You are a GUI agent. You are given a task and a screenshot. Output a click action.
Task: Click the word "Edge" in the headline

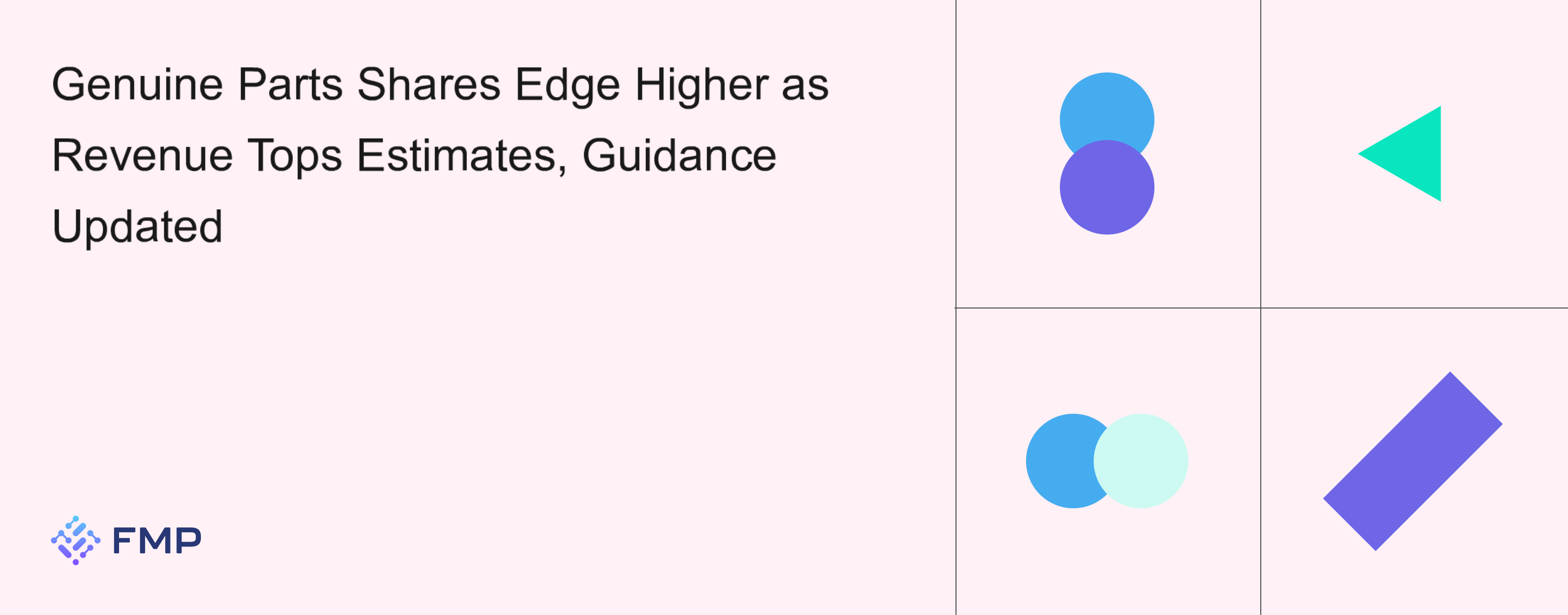click(x=568, y=85)
